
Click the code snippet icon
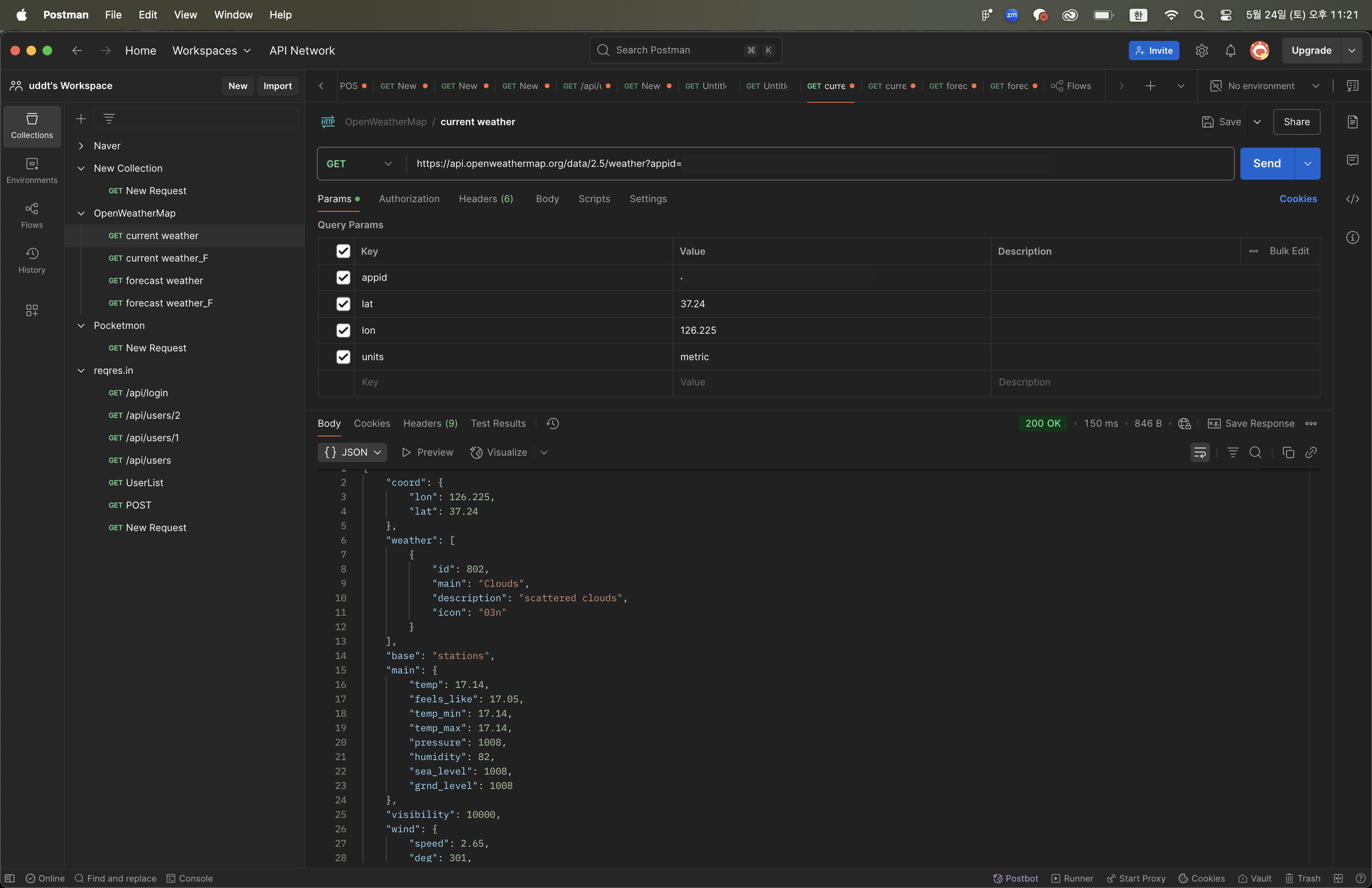(1352, 199)
